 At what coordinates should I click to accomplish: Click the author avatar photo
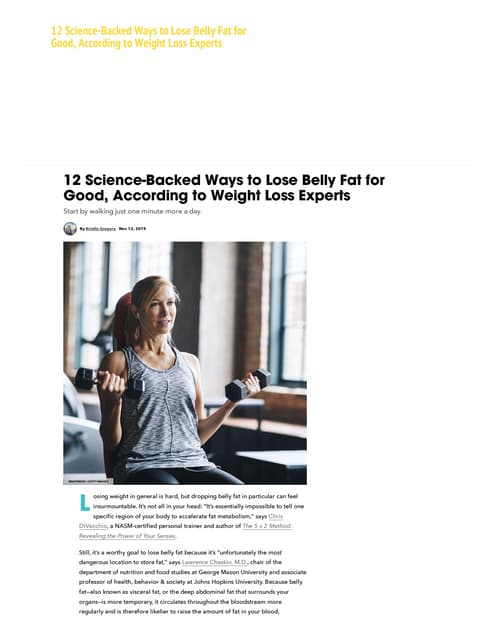click(70, 229)
